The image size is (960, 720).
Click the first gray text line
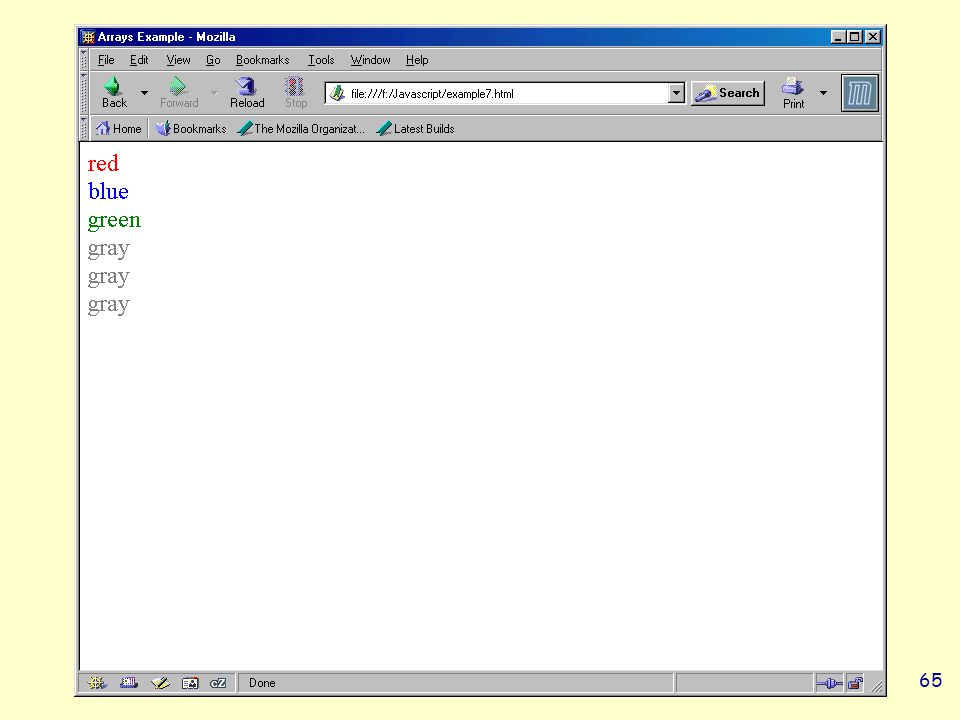pos(109,249)
